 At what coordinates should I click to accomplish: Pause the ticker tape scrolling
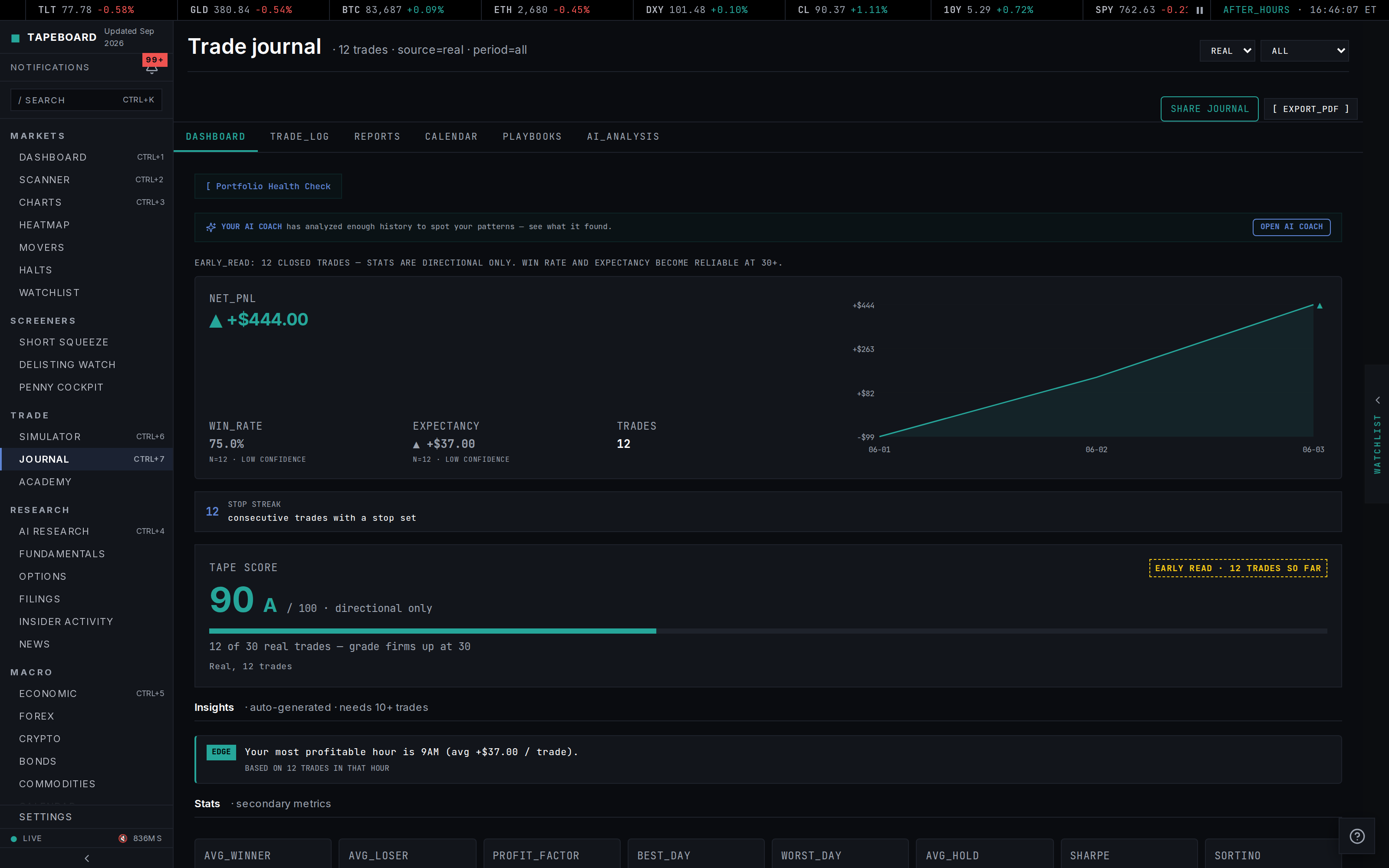point(1199,10)
